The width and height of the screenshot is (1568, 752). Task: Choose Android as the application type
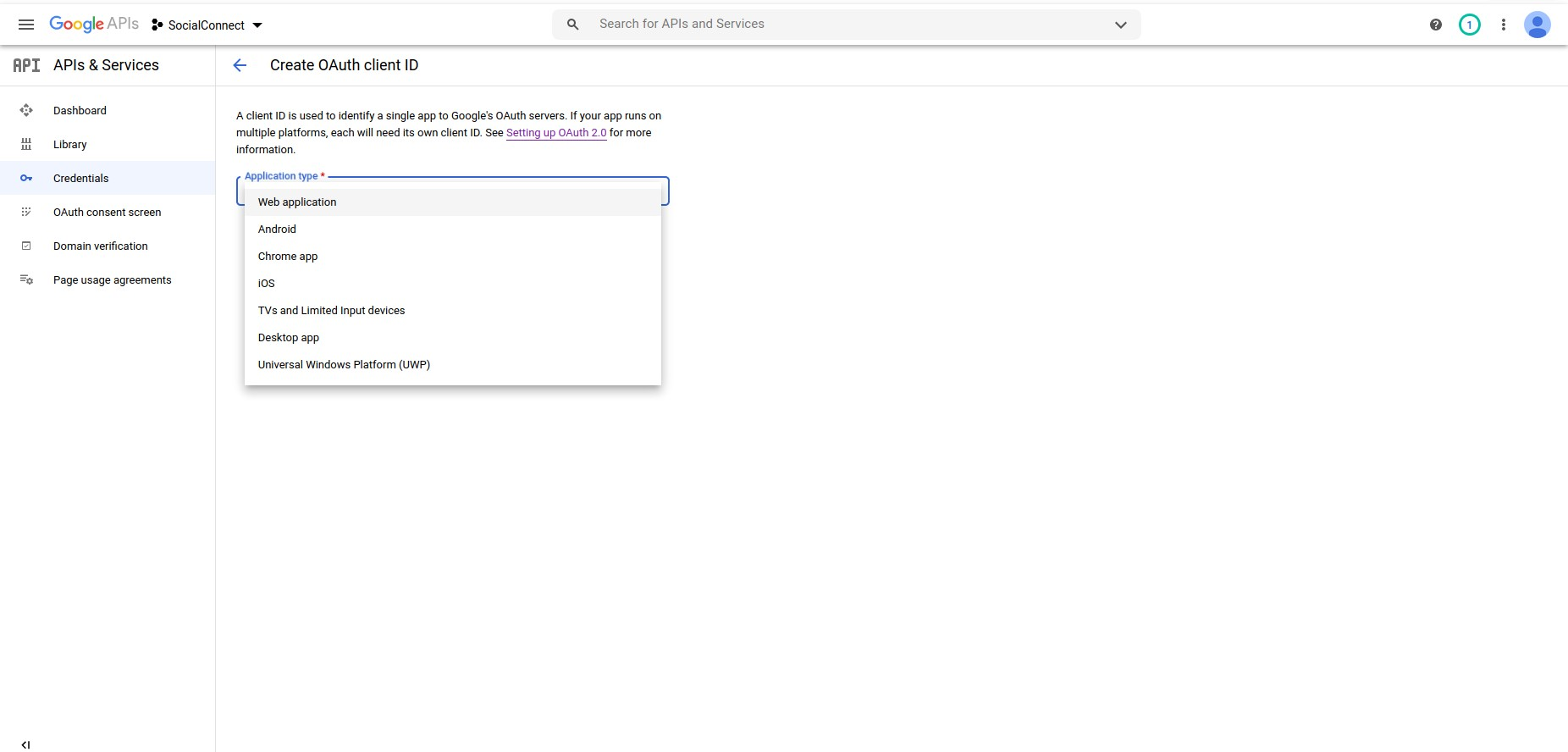click(x=277, y=229)
